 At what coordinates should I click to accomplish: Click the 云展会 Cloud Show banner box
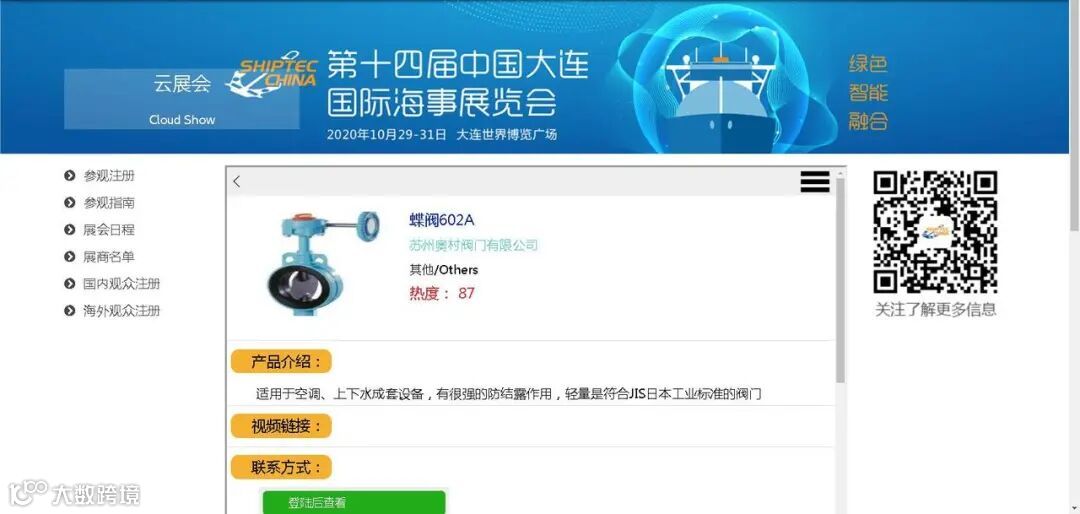pos(182,99)
